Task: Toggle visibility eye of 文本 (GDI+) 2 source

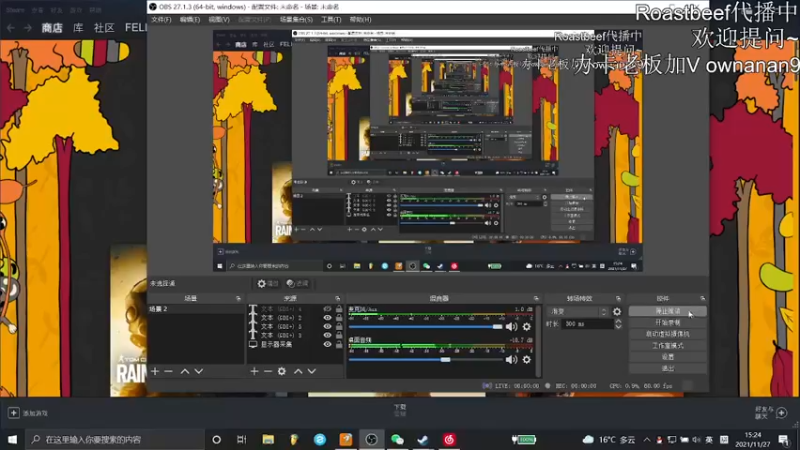Action: pos(327,317)
